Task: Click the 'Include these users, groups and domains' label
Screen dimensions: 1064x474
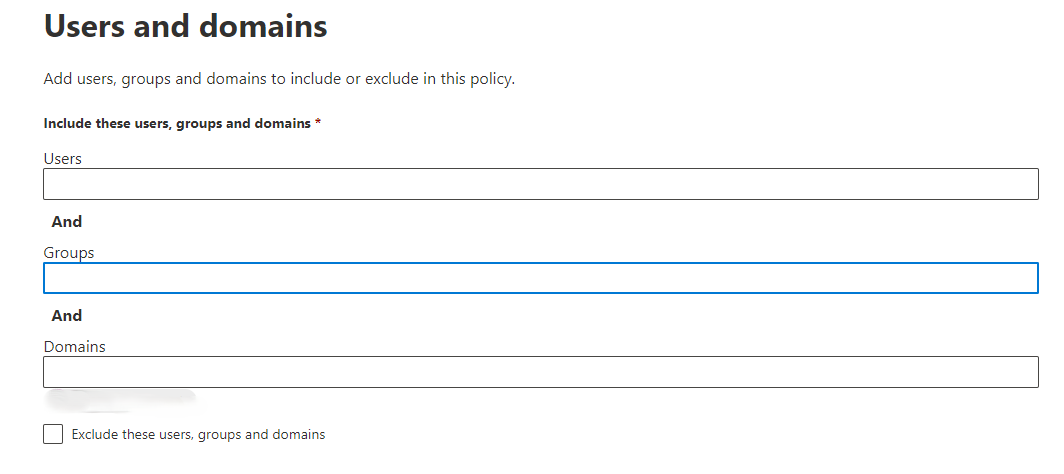Action: pyautogui.click(x=177, y=124)
